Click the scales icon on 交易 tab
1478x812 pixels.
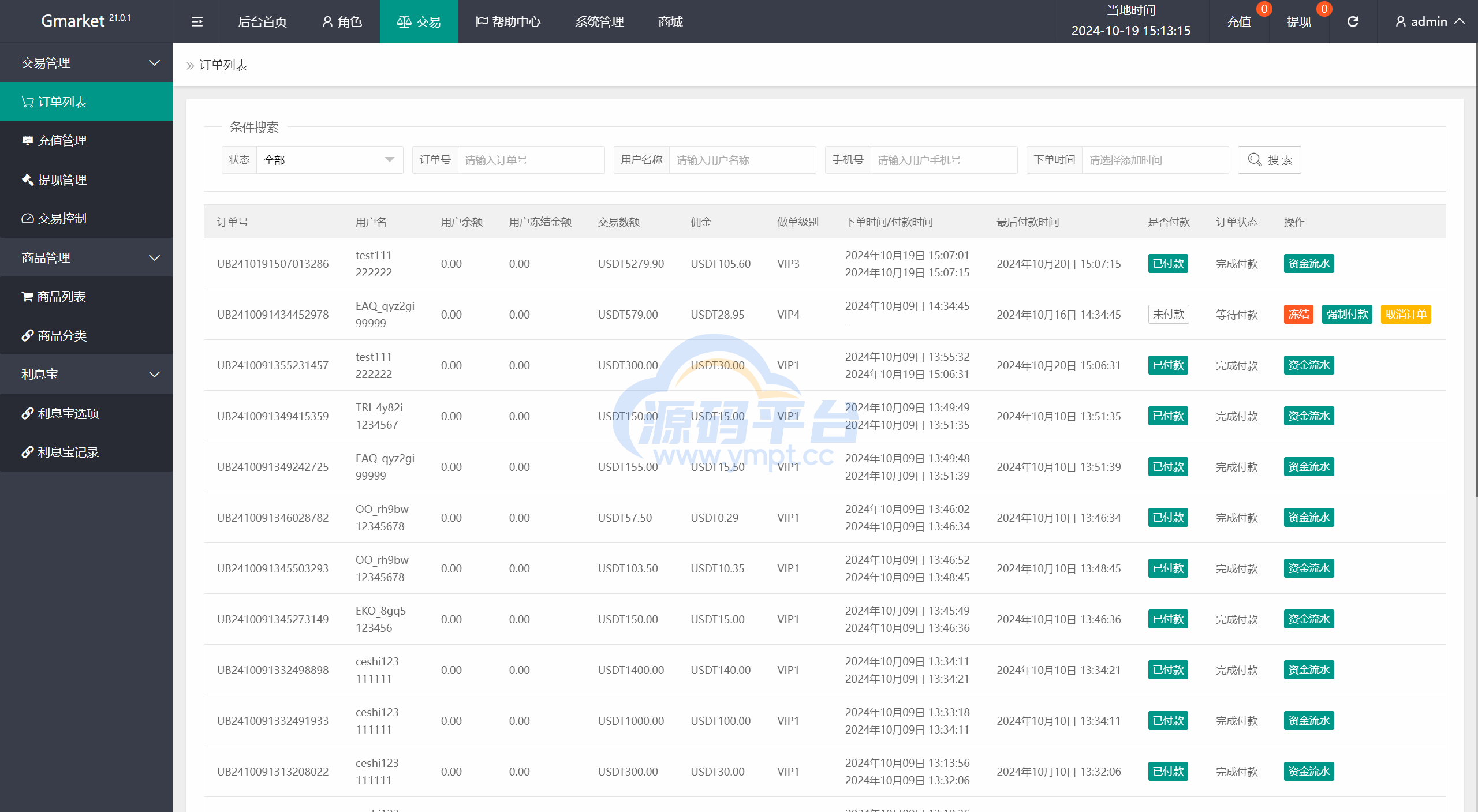(404, 21)
